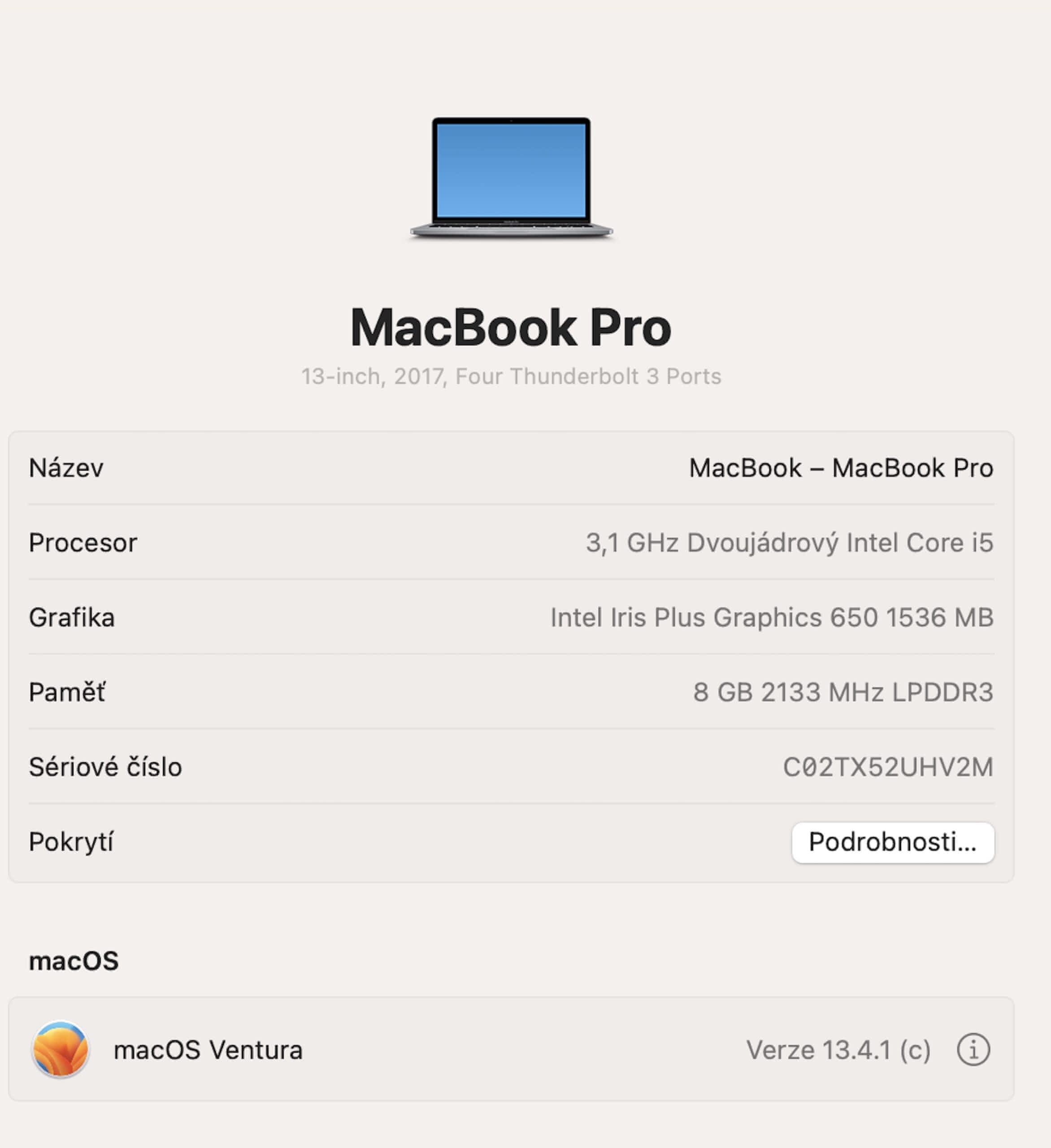Screen dimensions: 1051x1148
Task: Click the 13-inch, 2017 model subtitle
Action: click(511, 376)
